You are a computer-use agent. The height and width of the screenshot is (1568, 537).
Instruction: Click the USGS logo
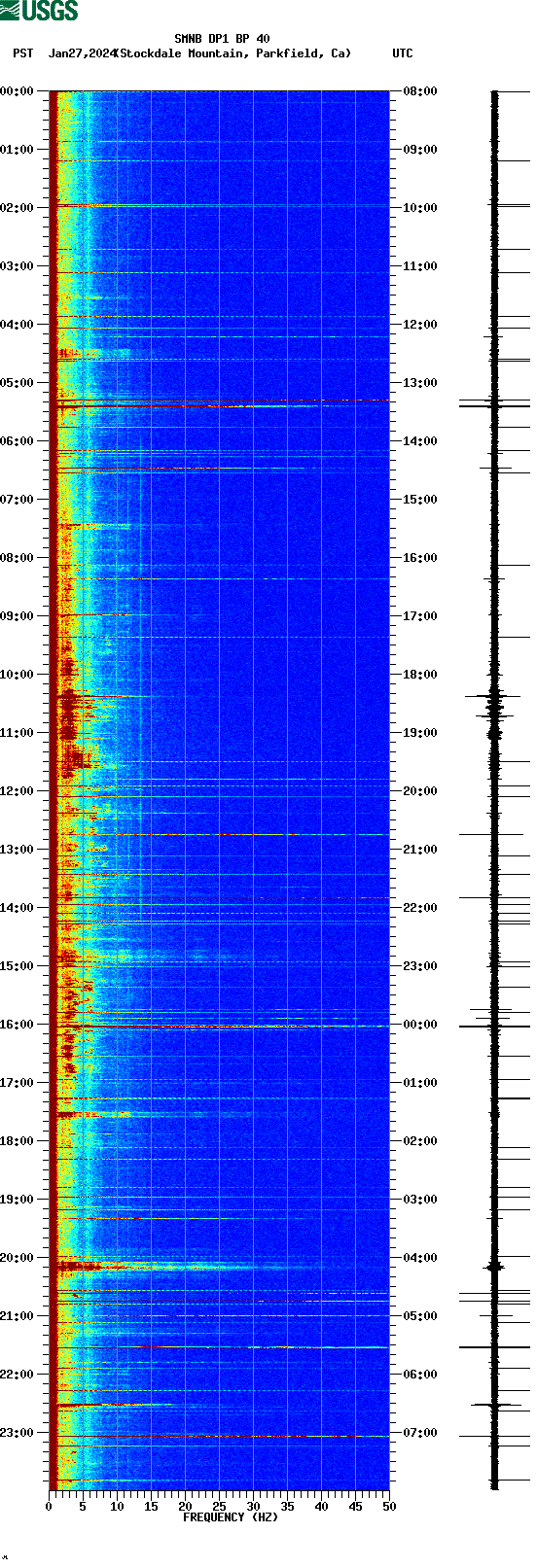[x=39, y=11]
